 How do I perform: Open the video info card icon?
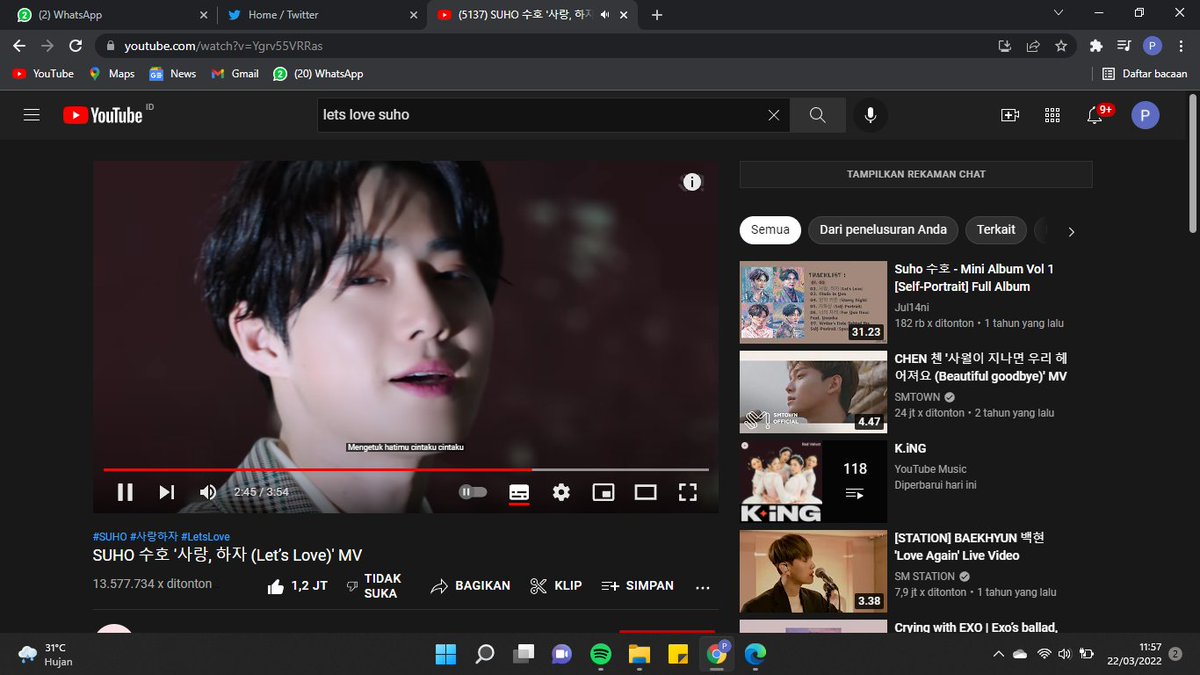pyautogui.click(x=692, y=182)
